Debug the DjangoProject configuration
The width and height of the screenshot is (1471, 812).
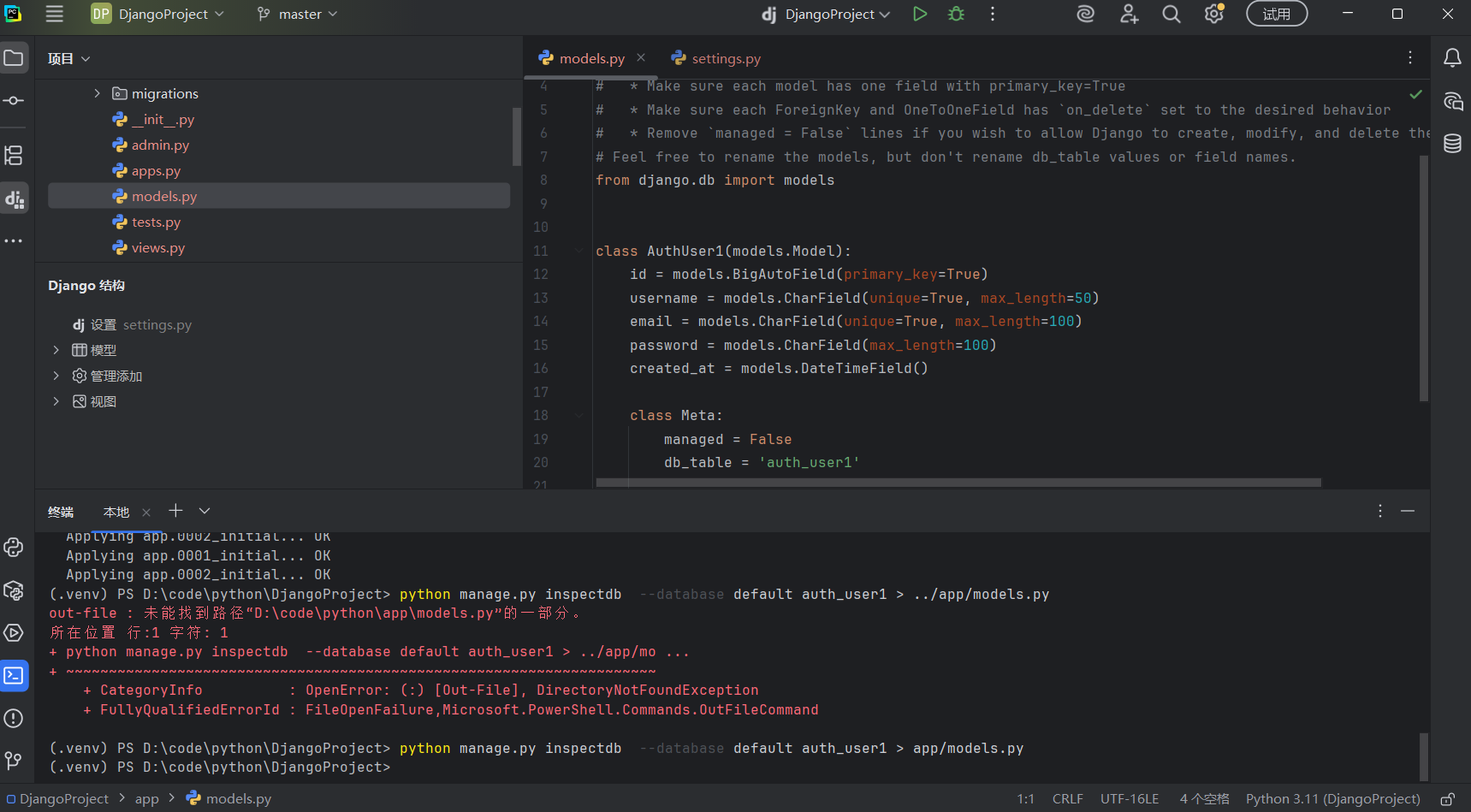(957, 14)
